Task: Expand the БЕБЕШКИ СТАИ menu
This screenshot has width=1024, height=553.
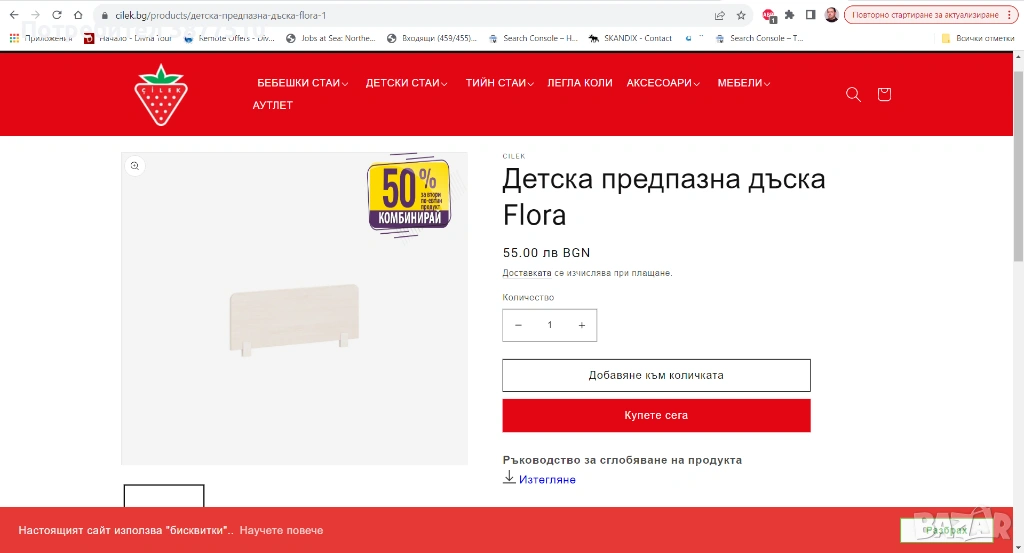Action: 302,83
